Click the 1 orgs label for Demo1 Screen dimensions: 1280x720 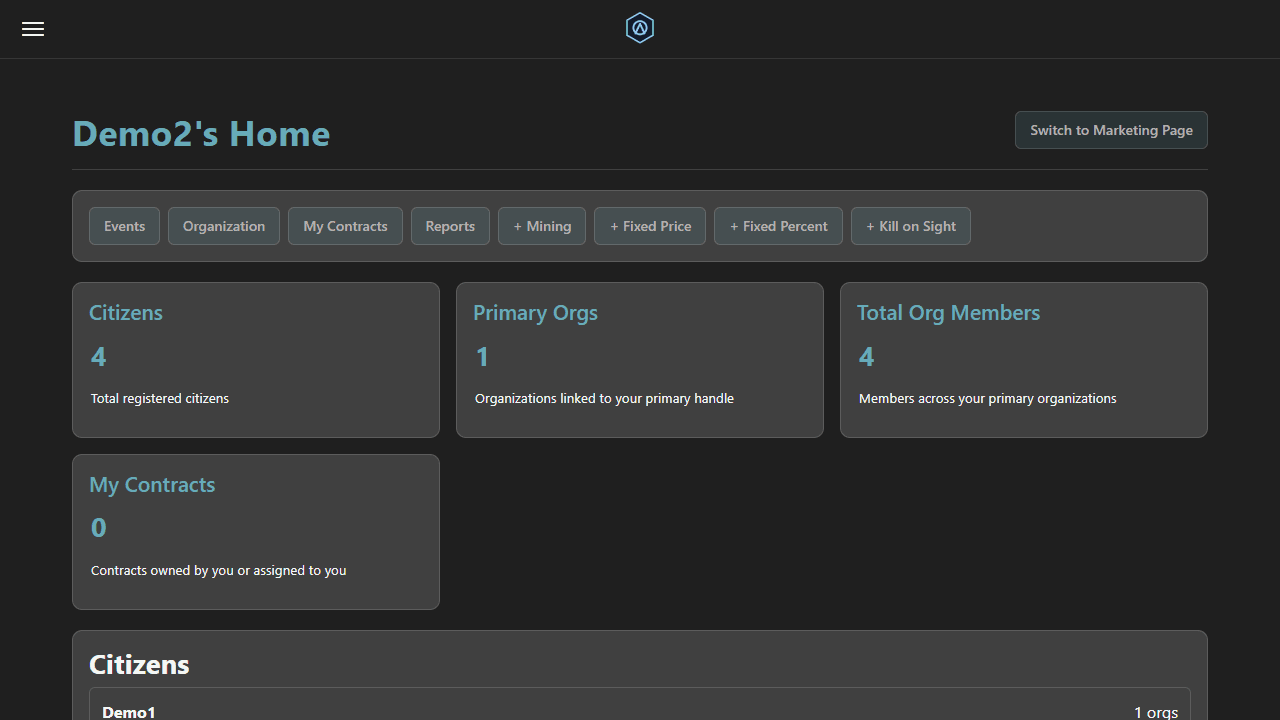point(1154,711)
